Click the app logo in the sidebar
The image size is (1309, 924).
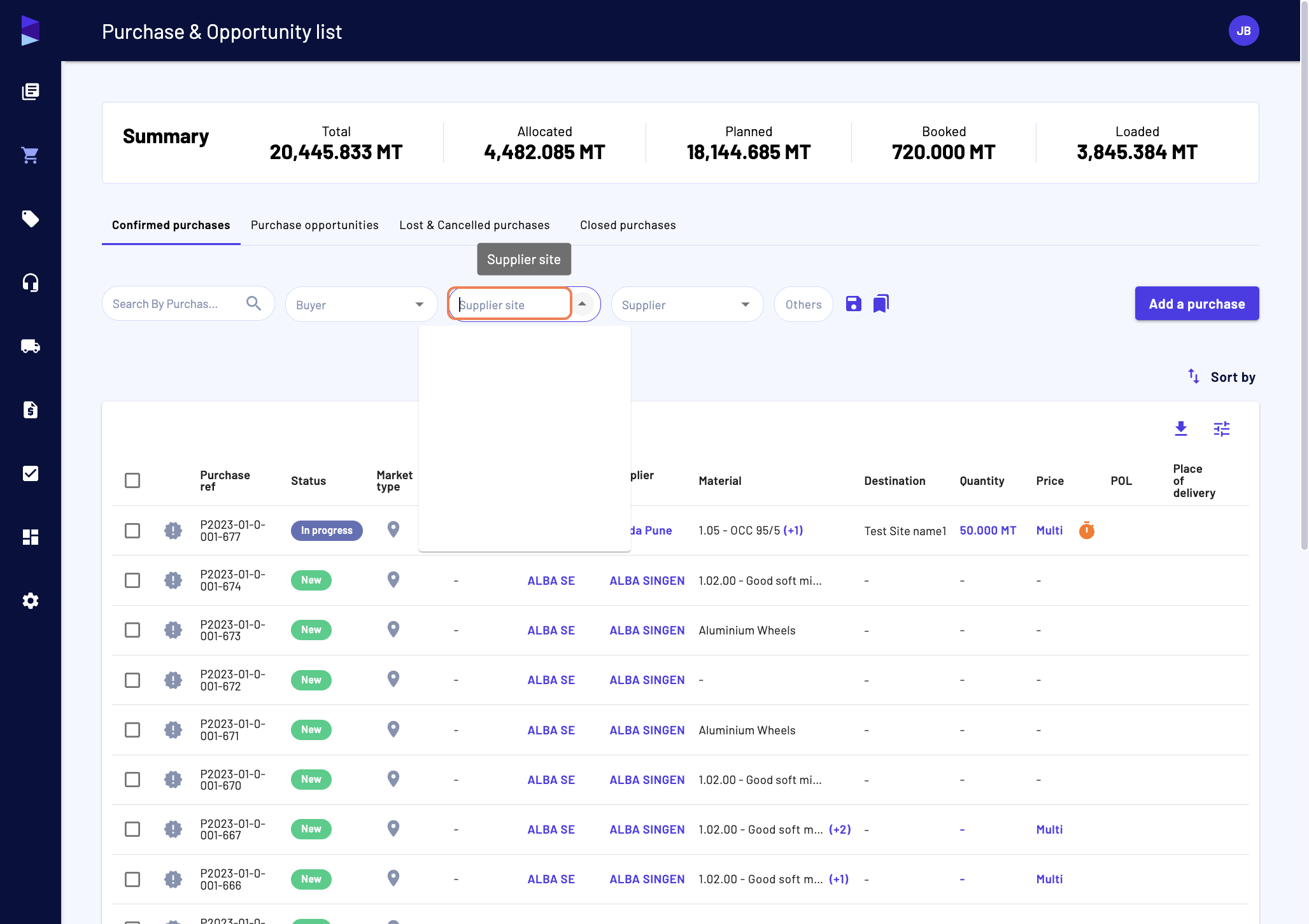coord(31,31)
